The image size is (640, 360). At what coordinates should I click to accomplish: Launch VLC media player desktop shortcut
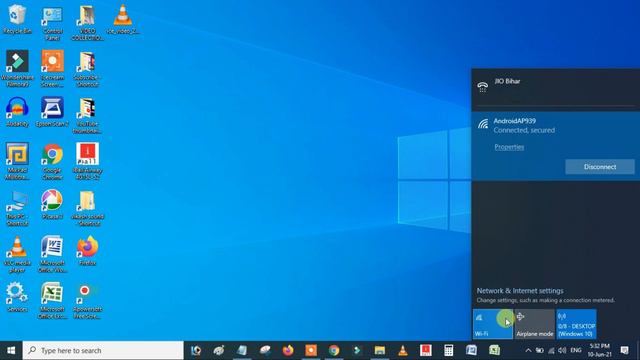tap(17, 254)
